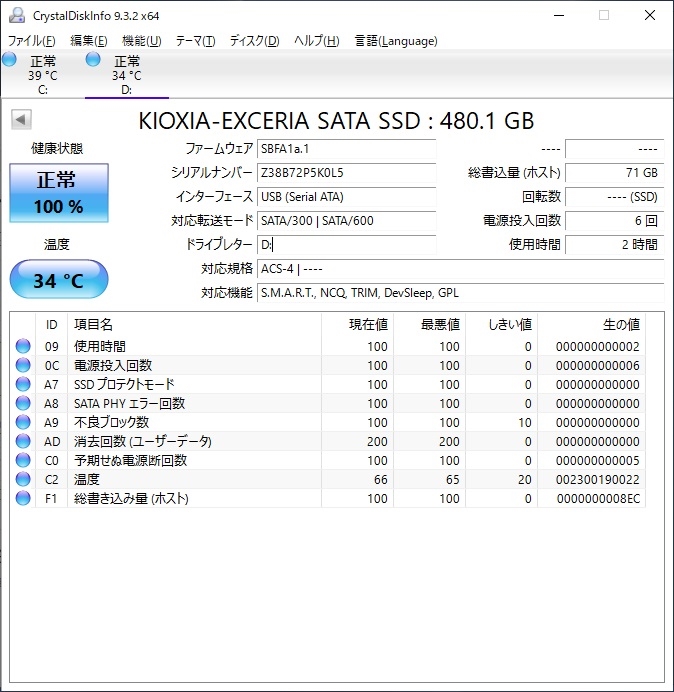Screen dimensions: 674x692
Task: Click status orb in 電源投入回数 row
Action: [x=23, y=365]
